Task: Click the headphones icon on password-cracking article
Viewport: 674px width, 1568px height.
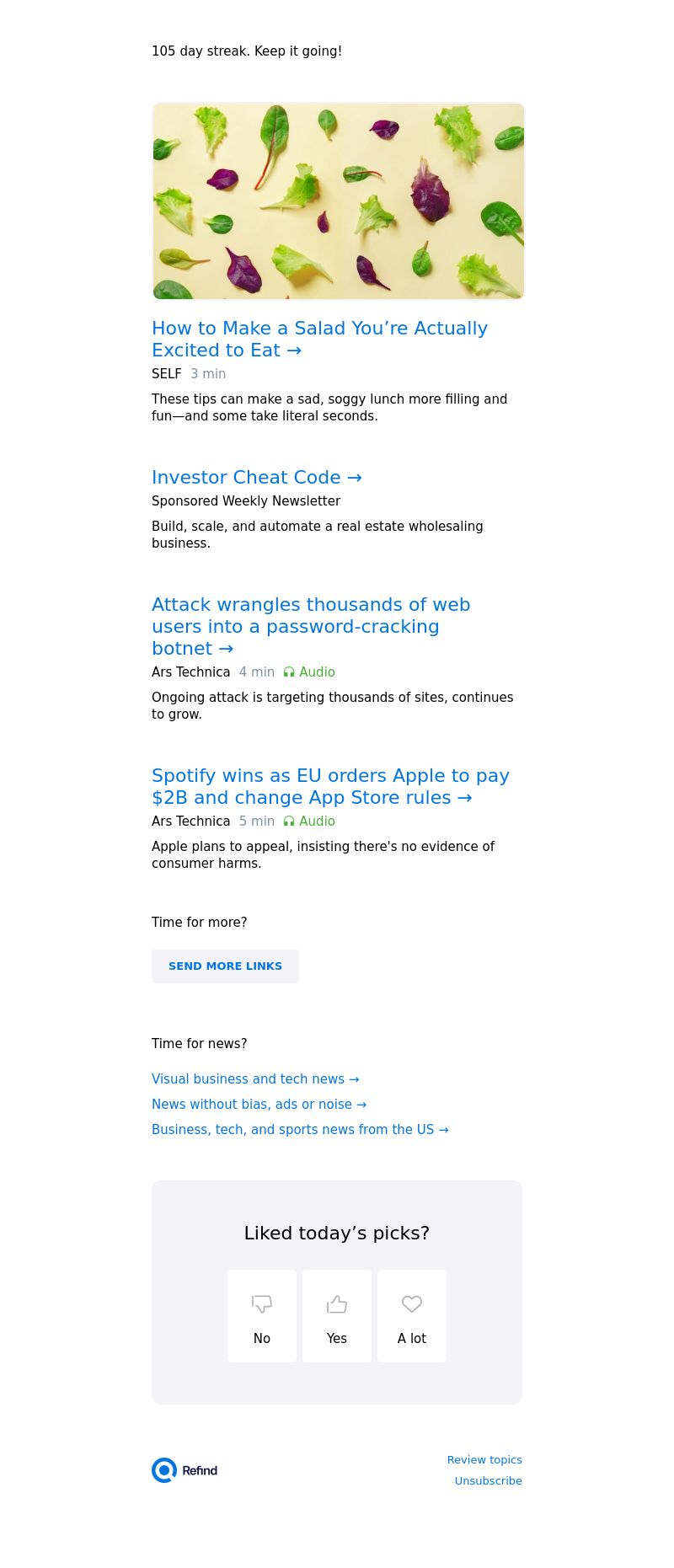Action: point(289,672)
